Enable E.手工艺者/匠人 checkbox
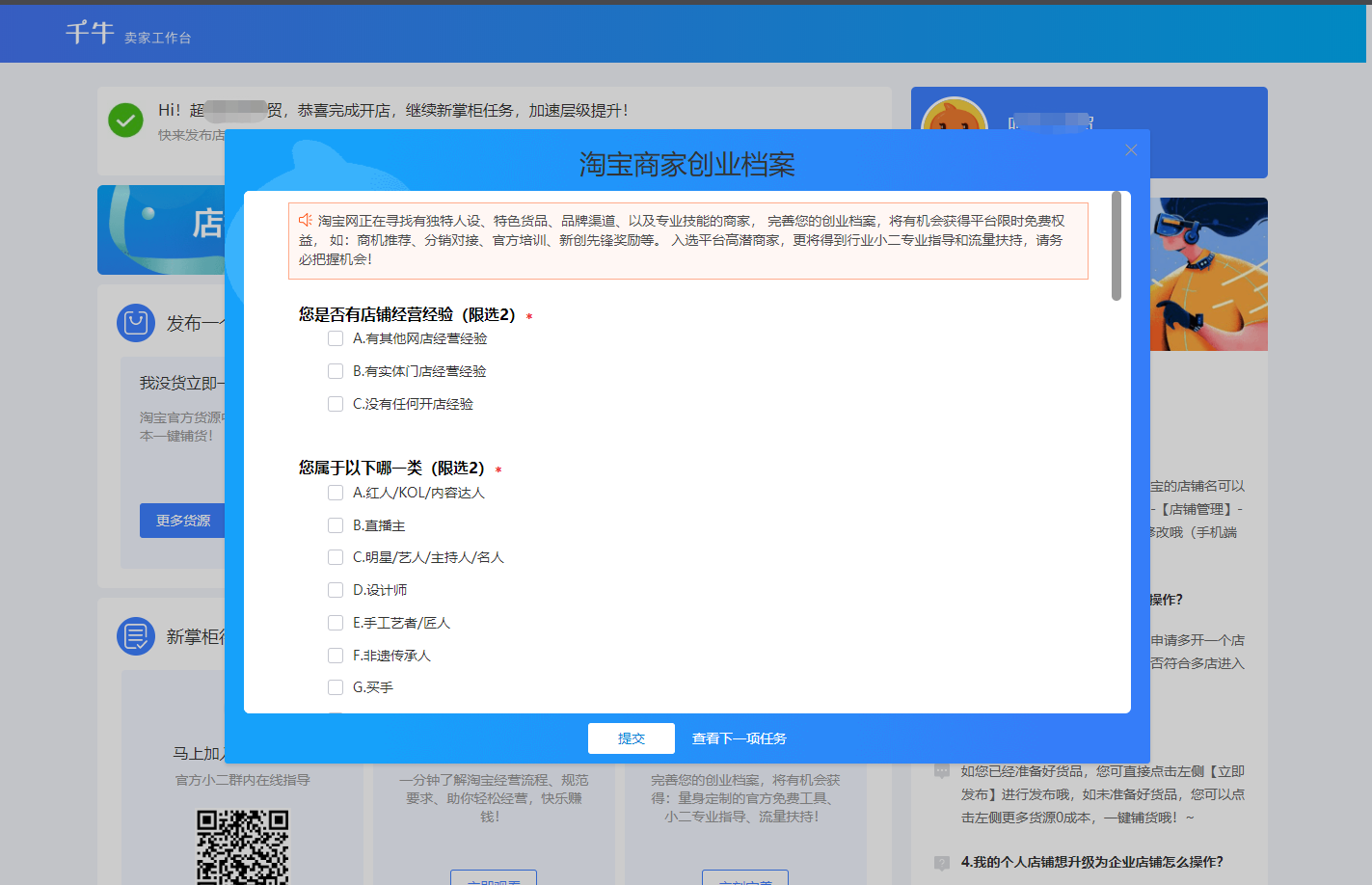 tap(336, 623)
